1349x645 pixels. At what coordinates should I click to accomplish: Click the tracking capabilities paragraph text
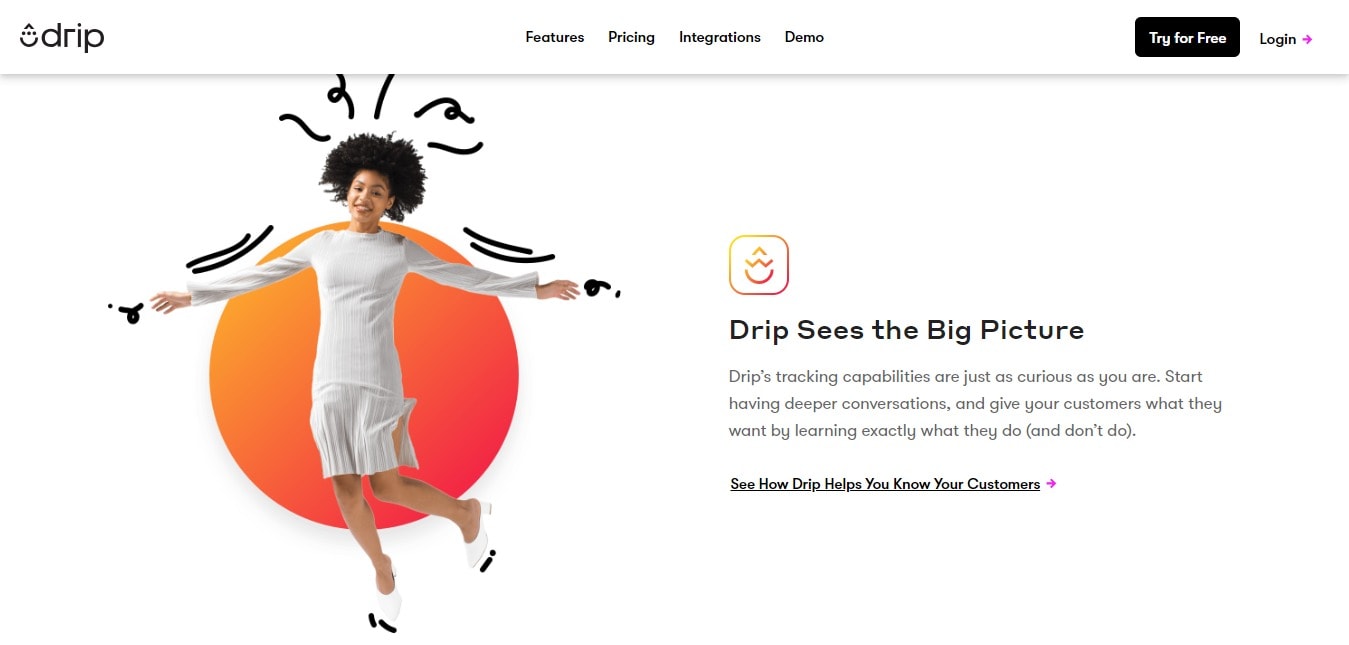click(x=975, y=404)
